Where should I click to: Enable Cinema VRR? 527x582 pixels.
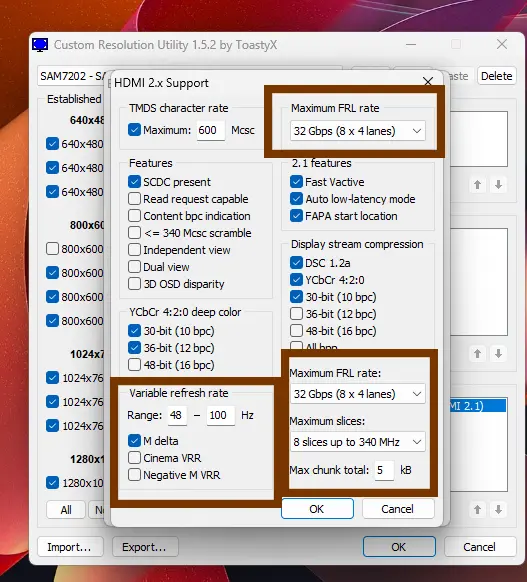(x=134, y=458)
